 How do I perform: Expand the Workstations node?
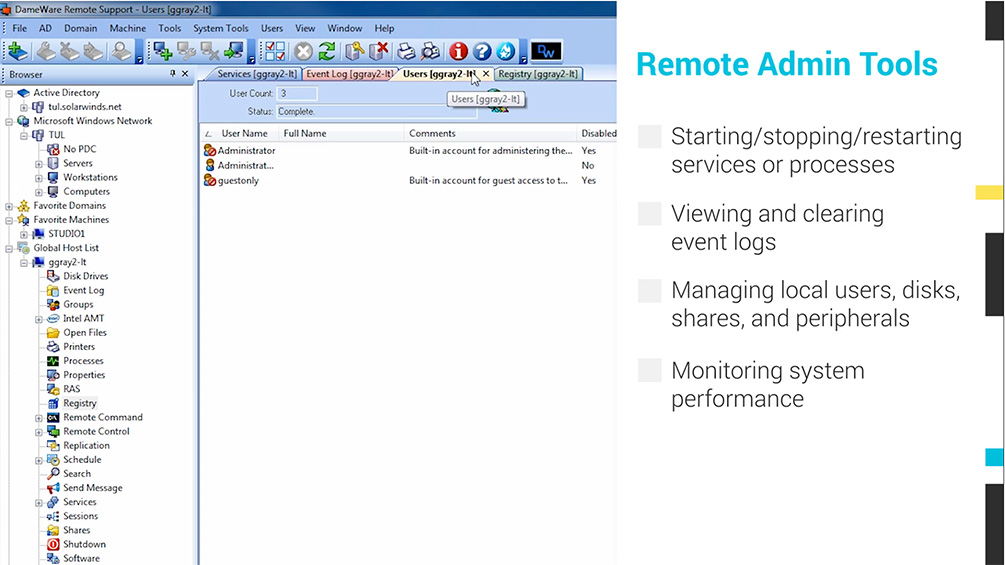click(x=38, y=177)
